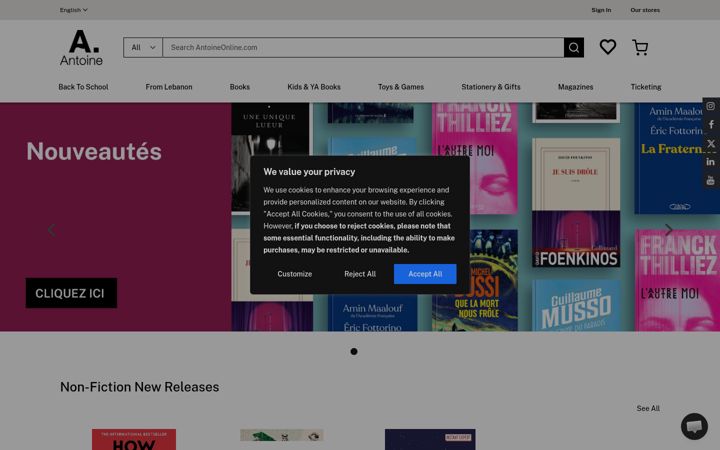Viewport: 720px width, 450px height.
Task: Open the red HOW book thumbnail
Action: (x=134, y=439)
